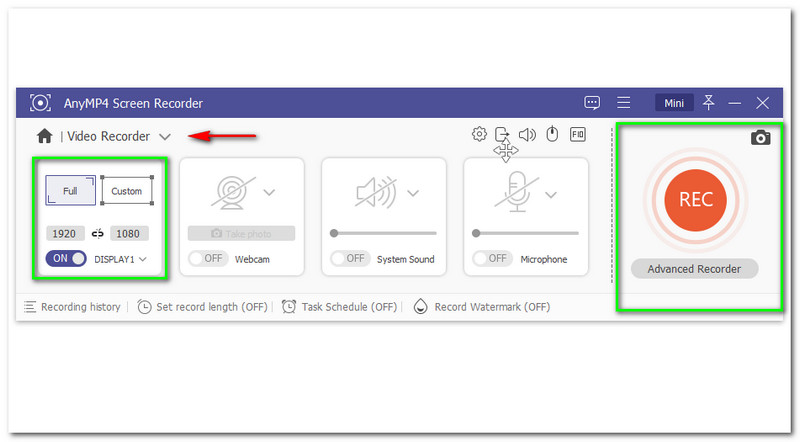This screenshot has width=800, height=442.
Task: Select Custom recording area
Action: tap(127, 191)
